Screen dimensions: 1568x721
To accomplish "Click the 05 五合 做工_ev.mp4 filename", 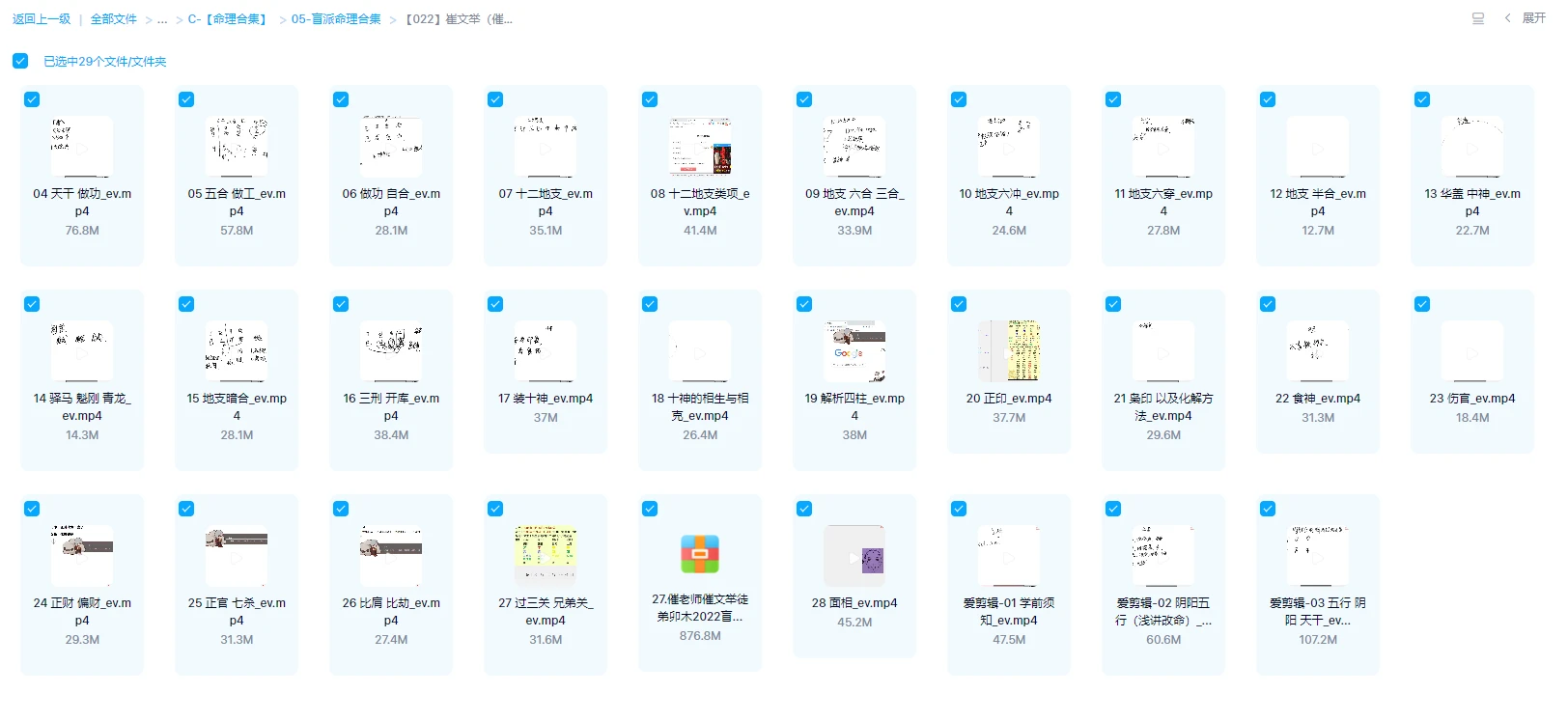I will (x=237, y=202).
